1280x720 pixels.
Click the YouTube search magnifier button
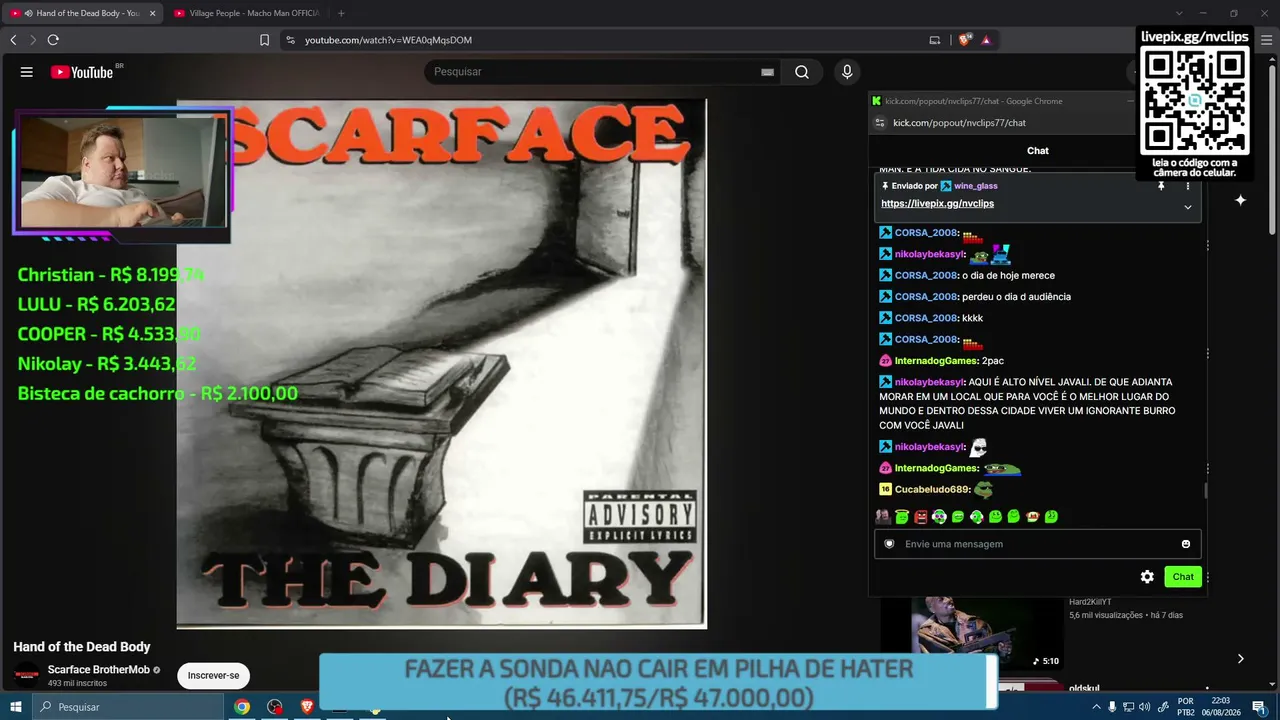point(802,72)
